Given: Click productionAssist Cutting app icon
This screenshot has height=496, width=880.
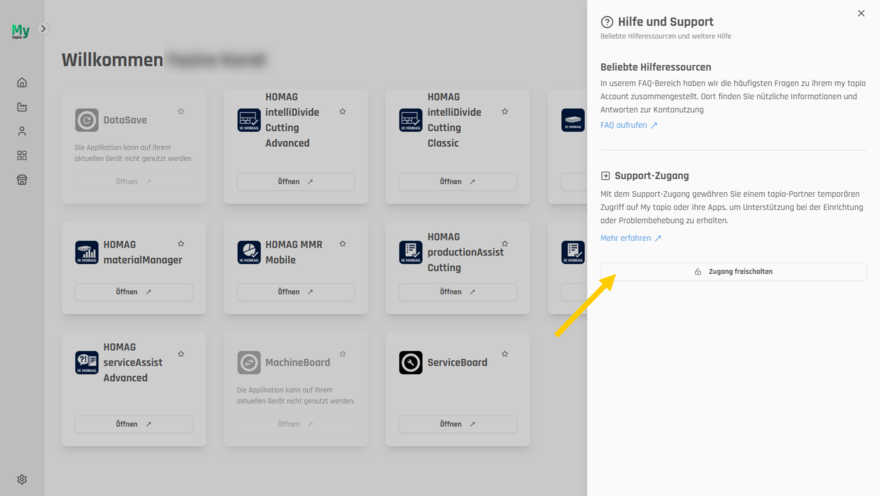Looking at the screenshot, I should pyautogui.click(x=411, y=252).
